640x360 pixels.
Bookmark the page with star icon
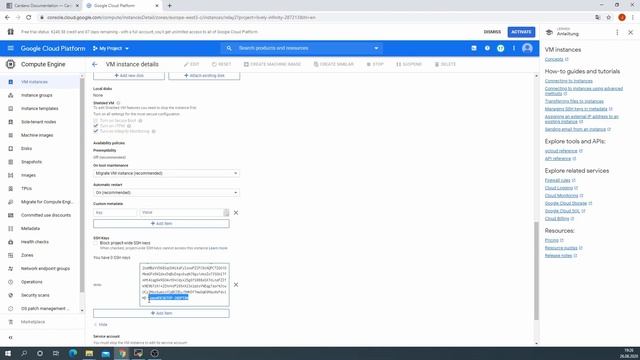click(x=609, y=18)
